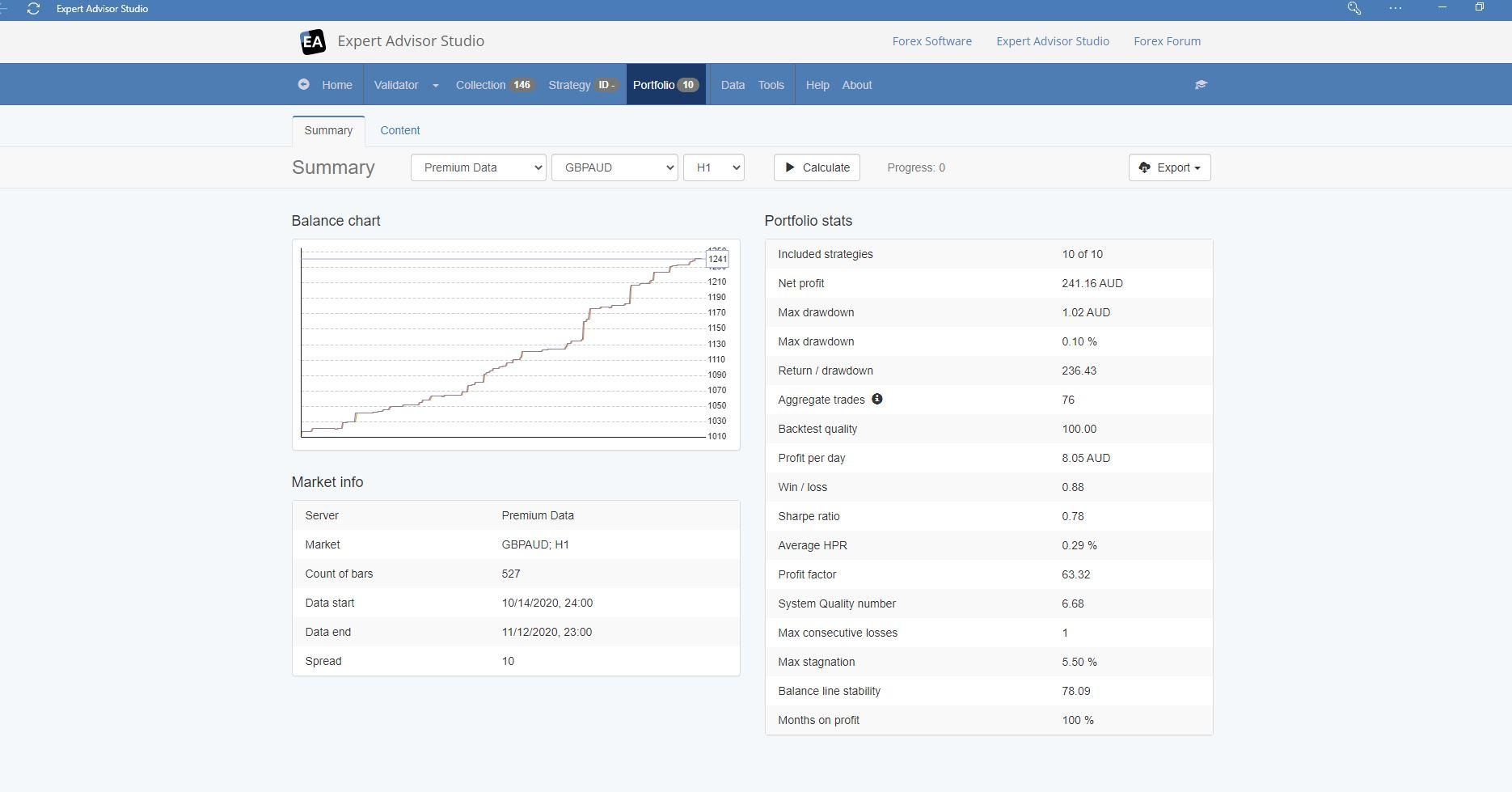Click the Data end value 11/12/2020, 23:00

tap(547, 632)
